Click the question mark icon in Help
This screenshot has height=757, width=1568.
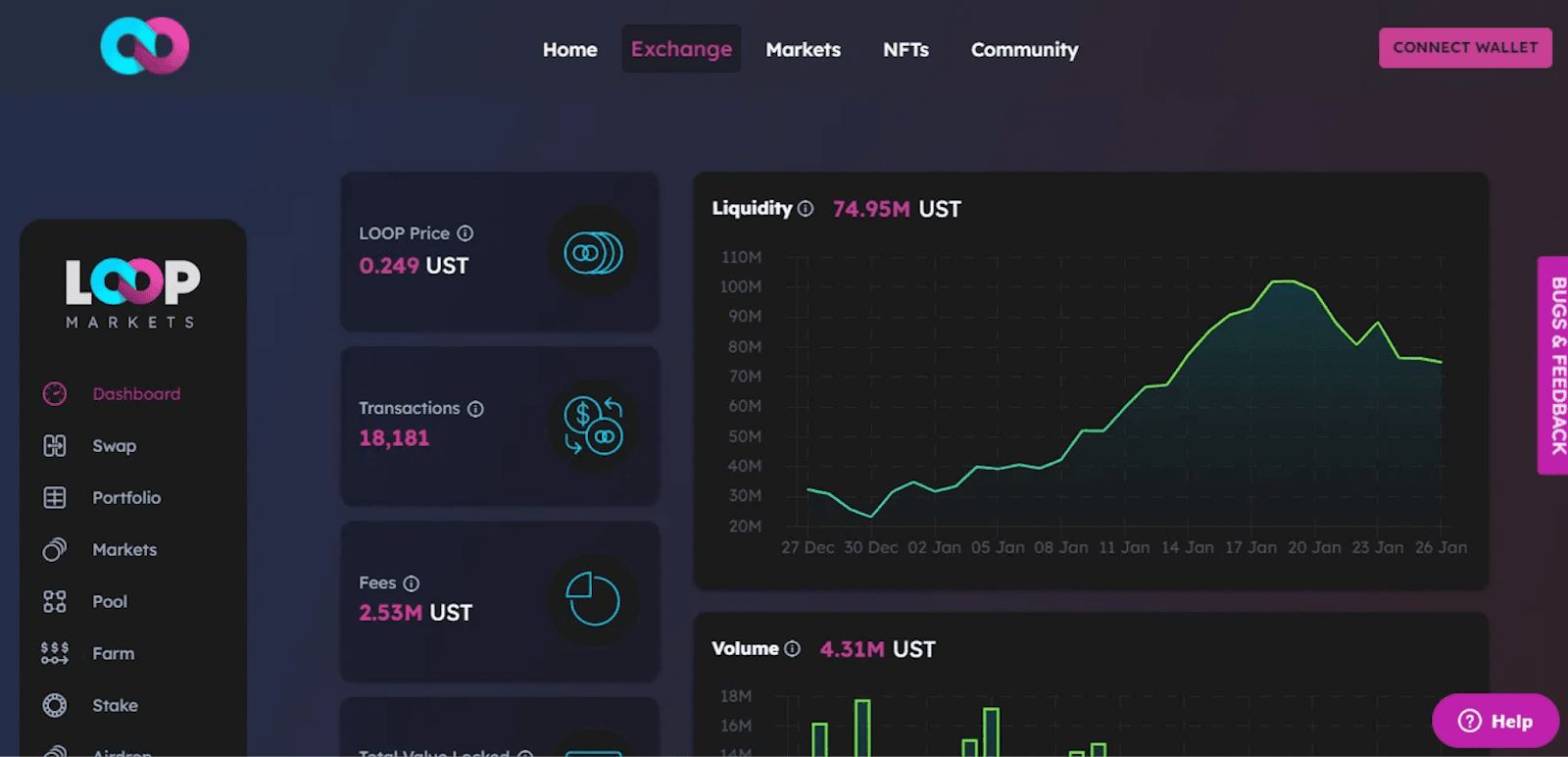[x=1470, y=721]
